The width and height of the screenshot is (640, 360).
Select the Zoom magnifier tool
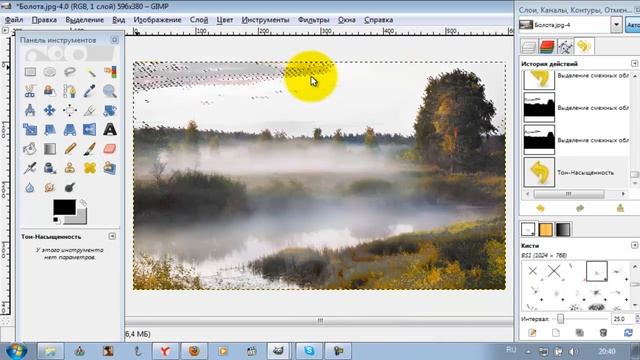[110, 91]
